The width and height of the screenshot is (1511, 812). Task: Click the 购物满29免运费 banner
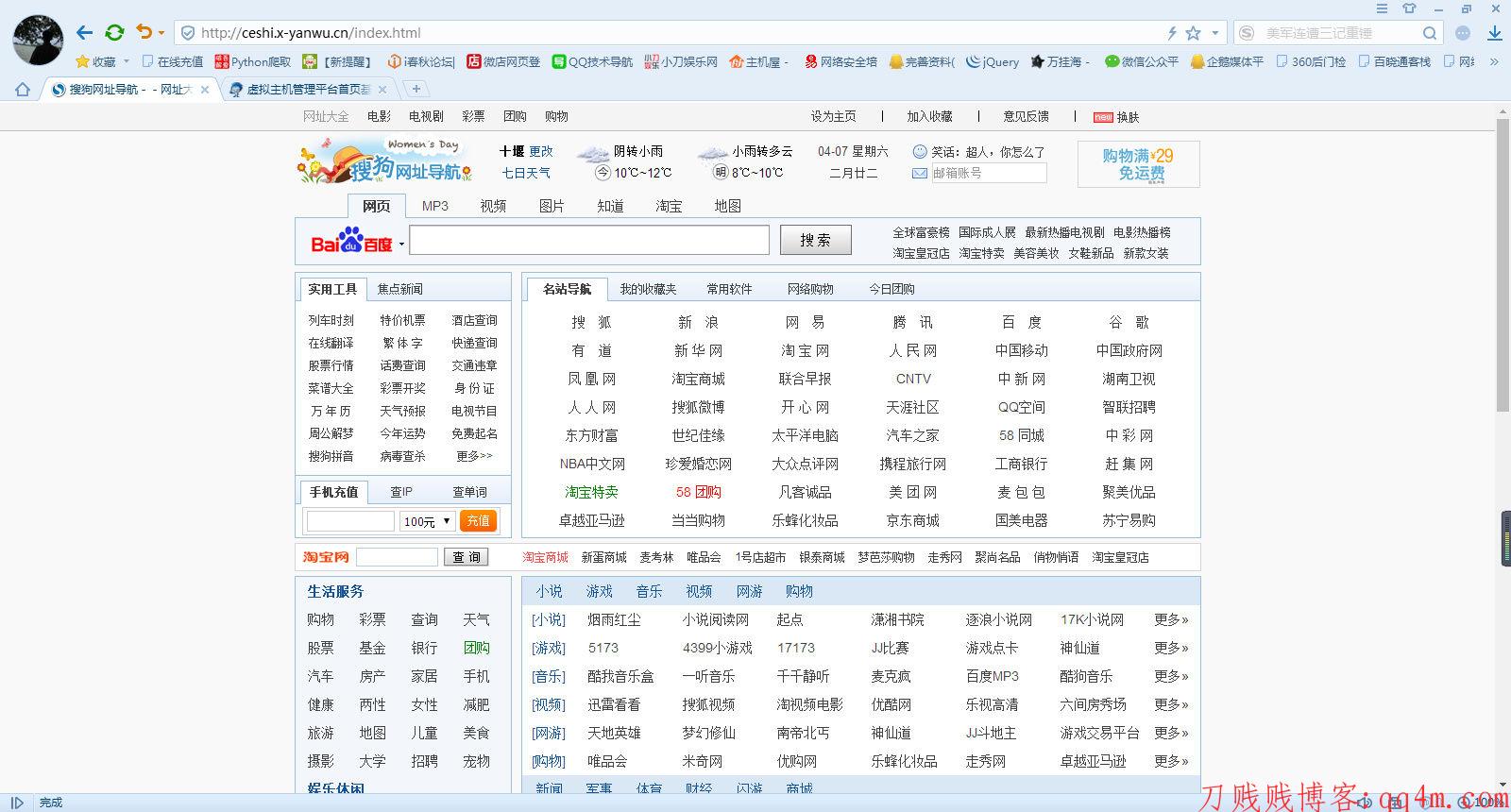pos(1139,163)
